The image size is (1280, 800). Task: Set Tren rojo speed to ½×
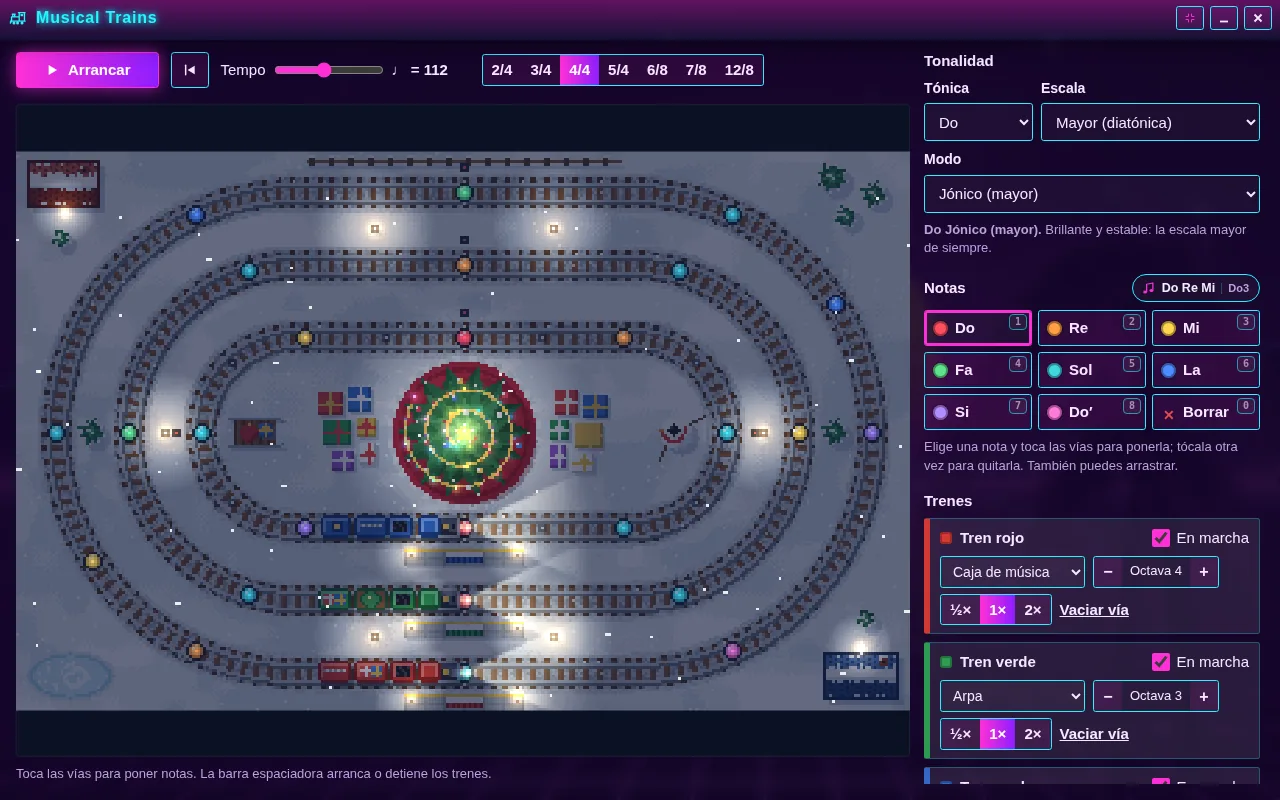click(960, 610)
